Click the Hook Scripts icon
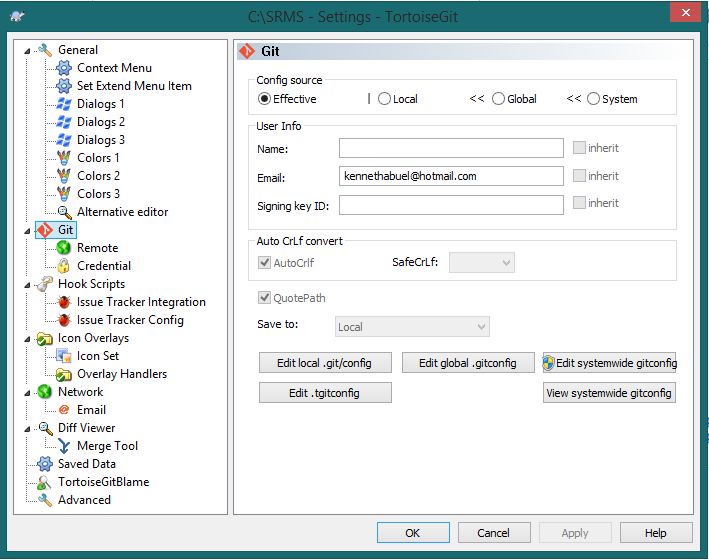 point(45,284)
